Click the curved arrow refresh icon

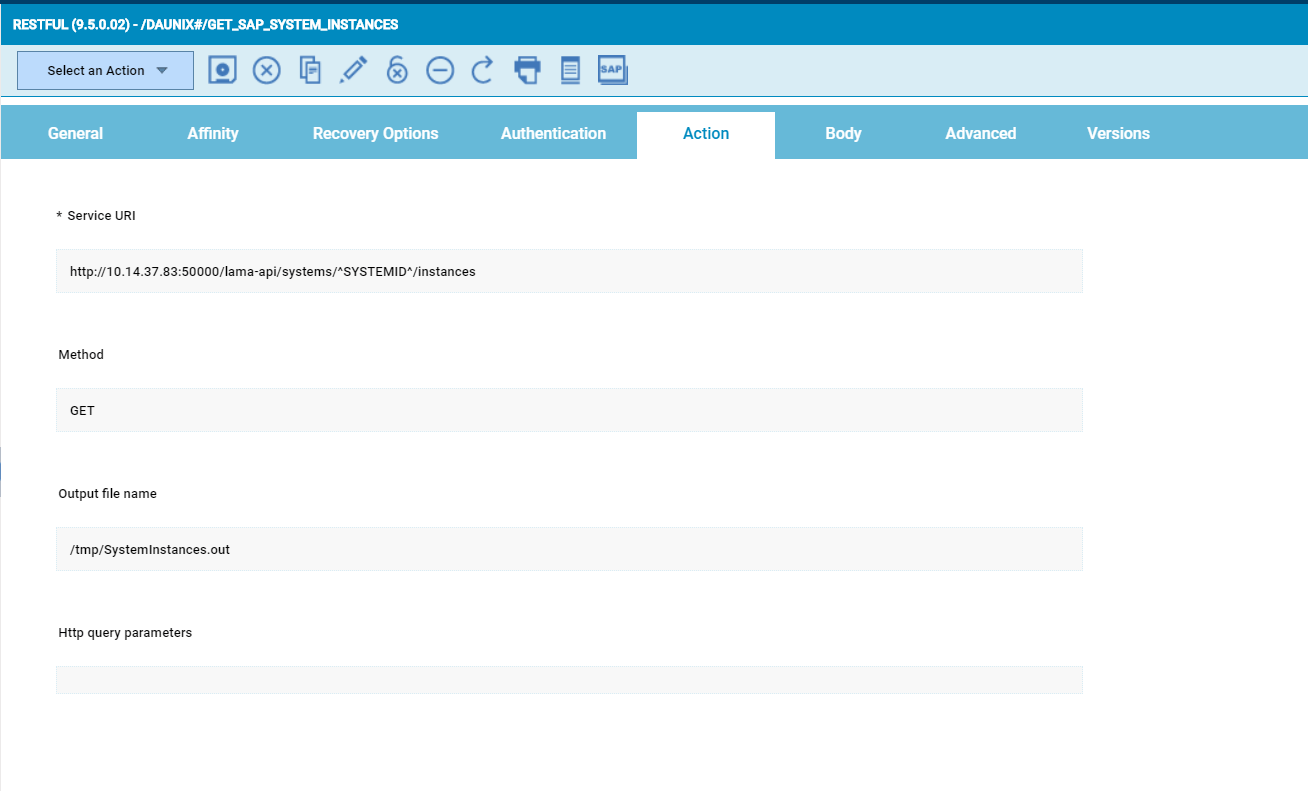click(483, 70)
